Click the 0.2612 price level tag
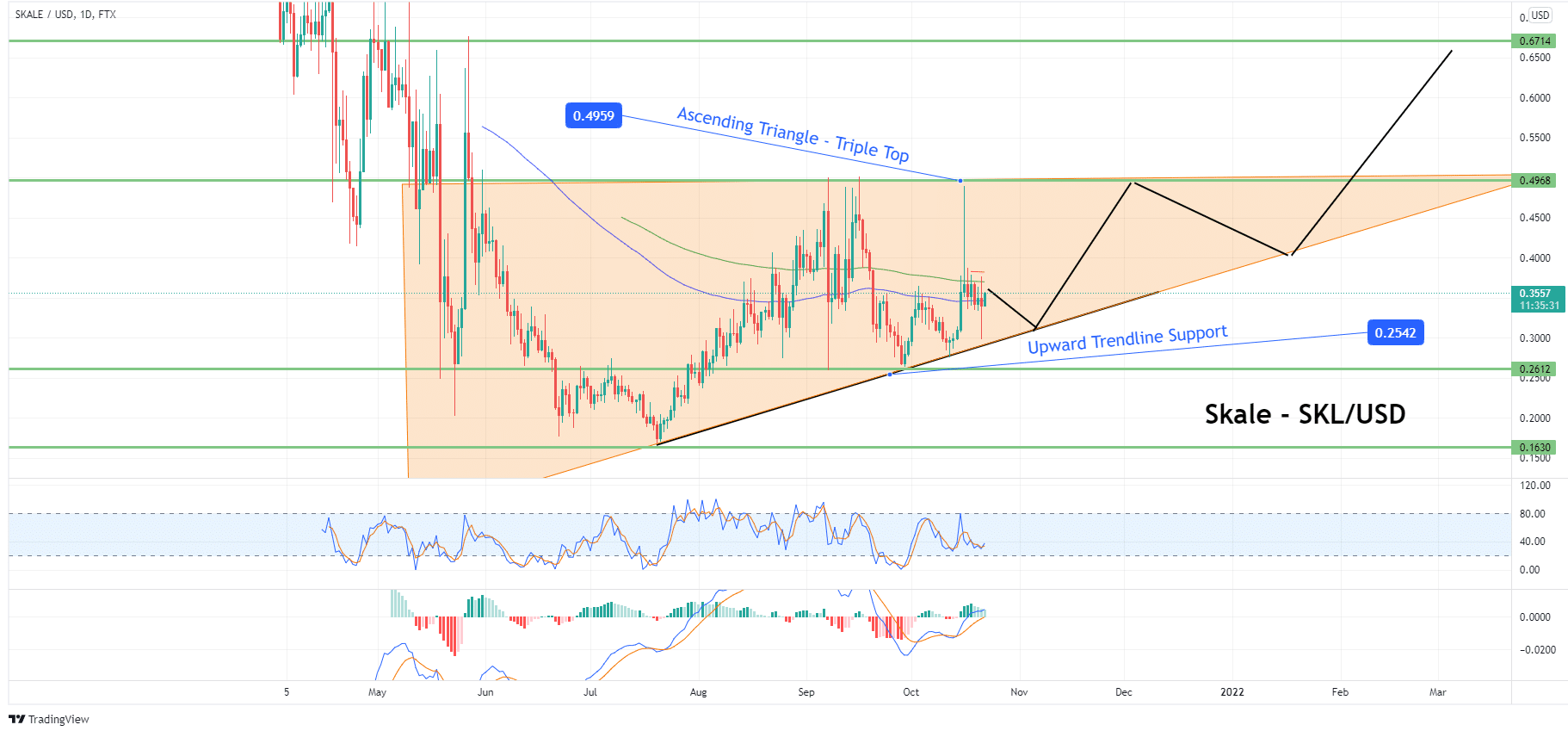1568x731 pixels. [1534, 369]
